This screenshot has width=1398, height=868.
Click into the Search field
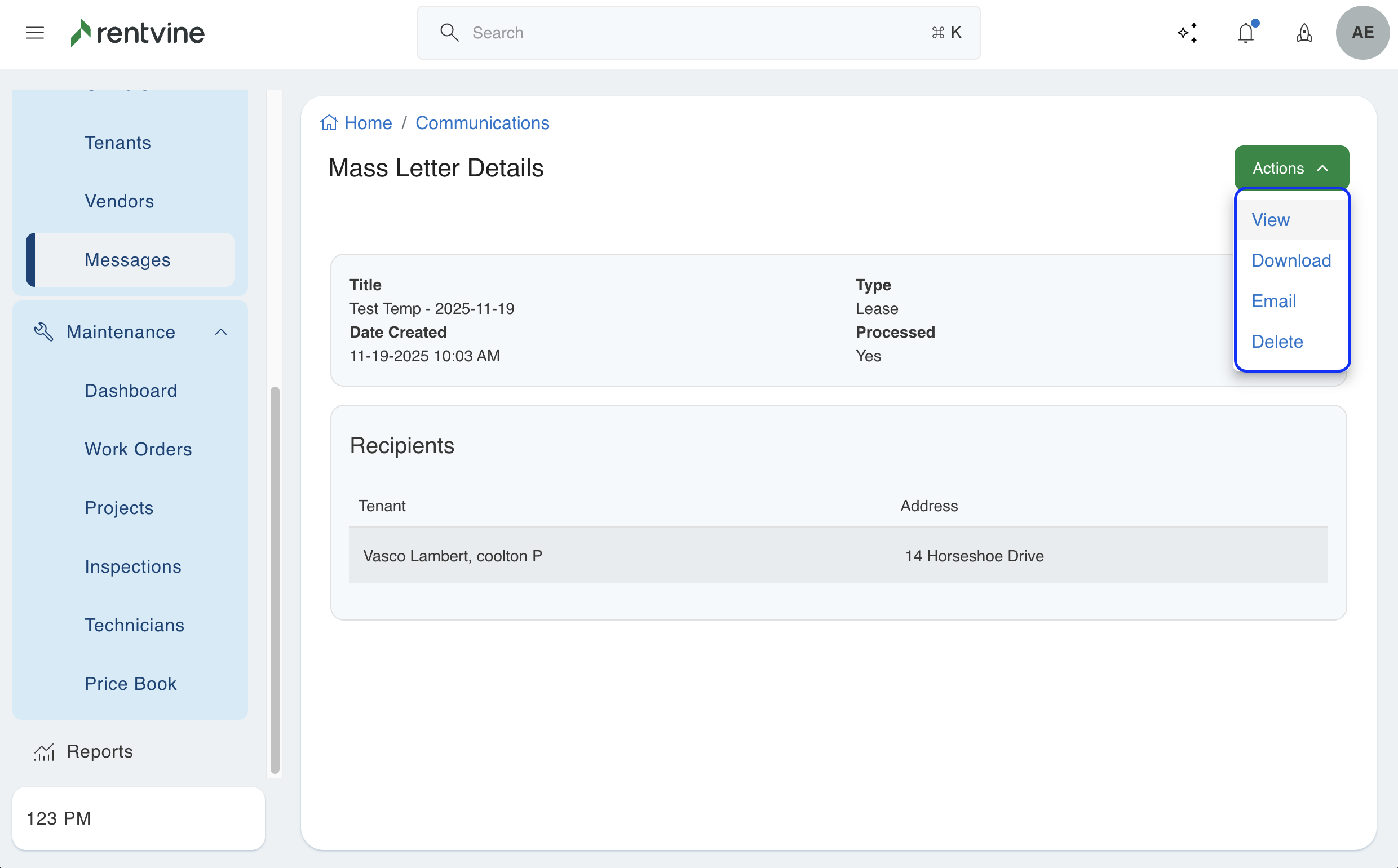coord(697,33)
